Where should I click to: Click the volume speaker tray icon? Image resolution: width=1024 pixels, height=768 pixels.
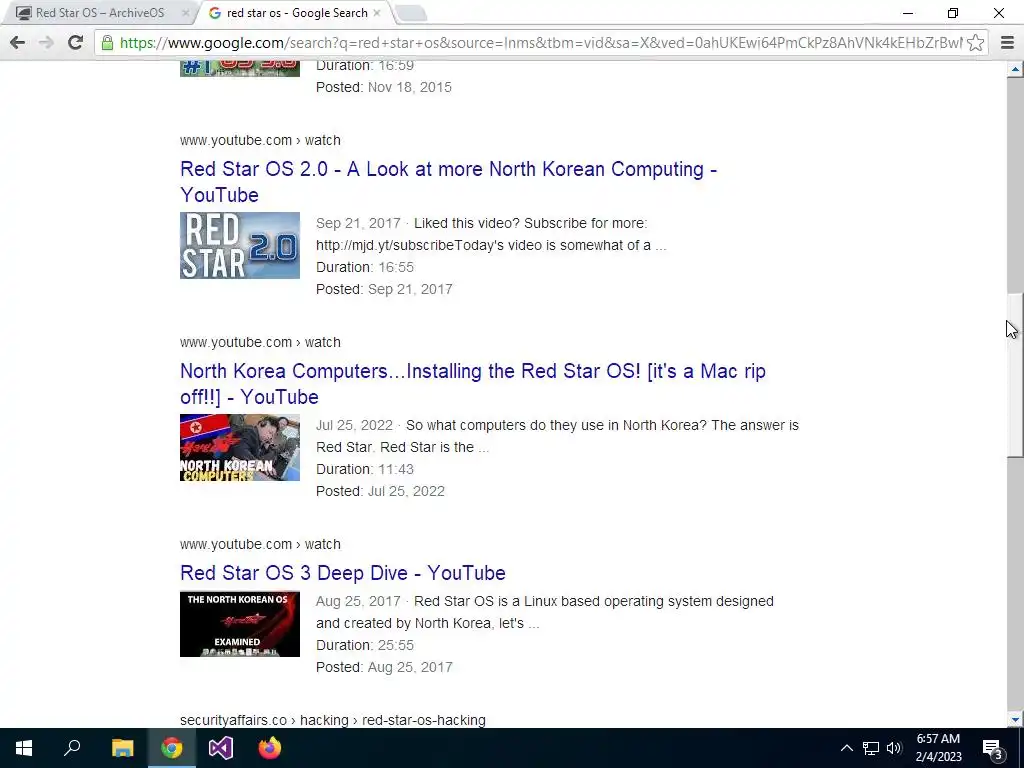(894, 748)
